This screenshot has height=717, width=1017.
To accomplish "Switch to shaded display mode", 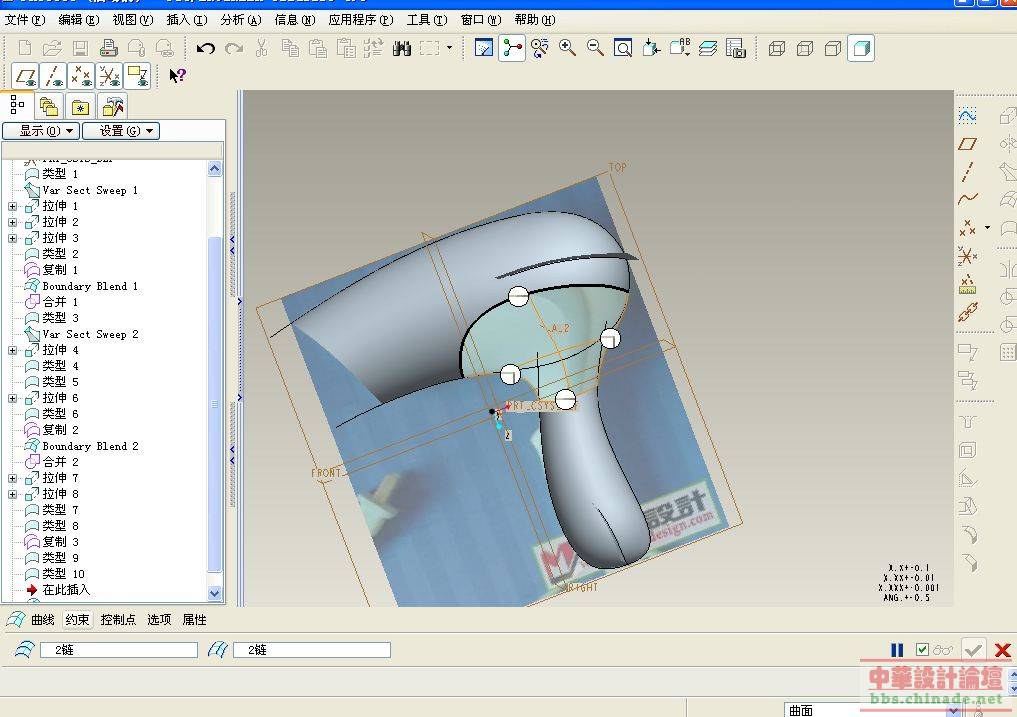I will pos(861,48).
